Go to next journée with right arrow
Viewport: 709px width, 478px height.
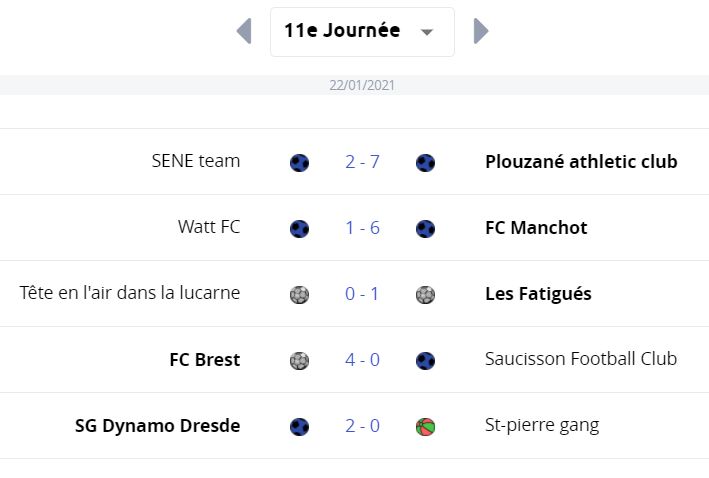coord(481,31)
